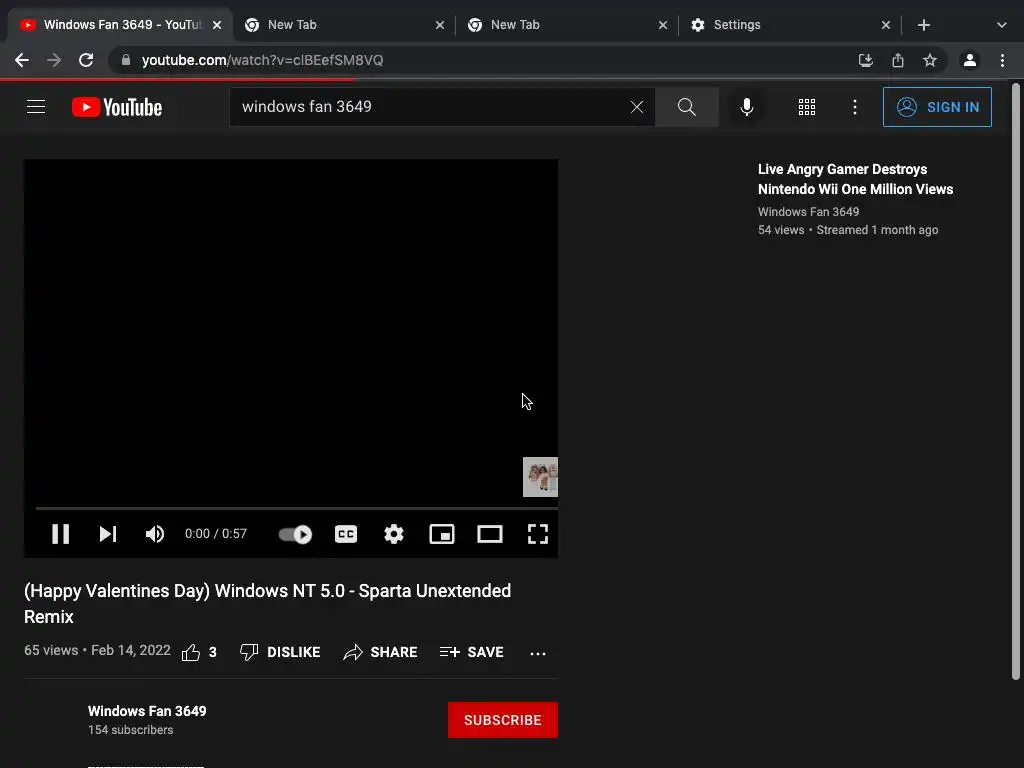
Task: Open video player settings gear
Action: [x=394, y=534]
